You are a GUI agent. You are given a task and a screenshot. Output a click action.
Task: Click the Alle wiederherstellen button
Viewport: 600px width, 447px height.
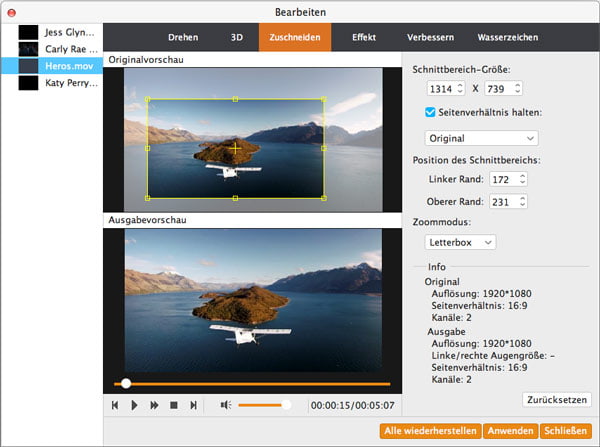pyautogui.click(x=429, y=431)
